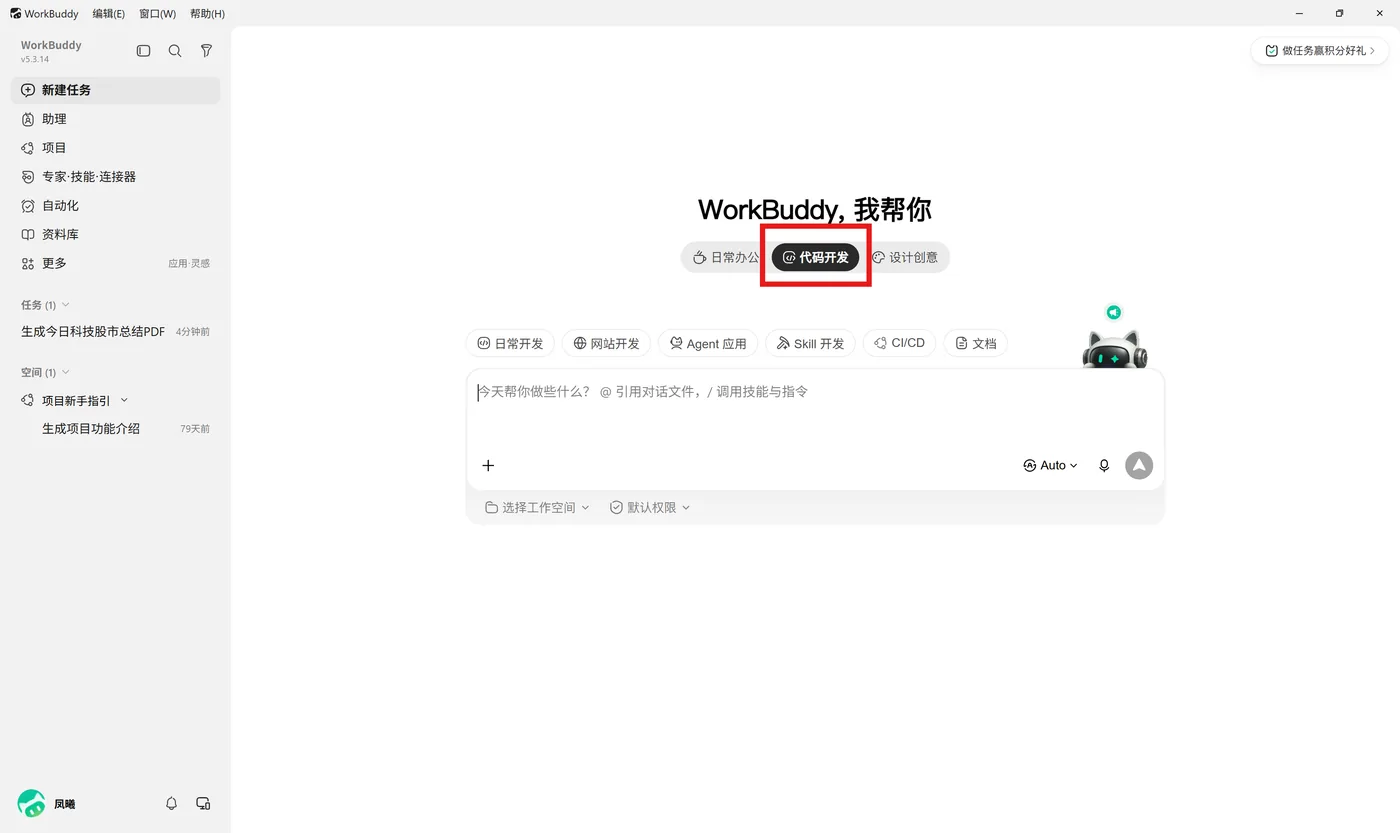
Task: Choose the 文档 chip
Action: click(975, 343)
